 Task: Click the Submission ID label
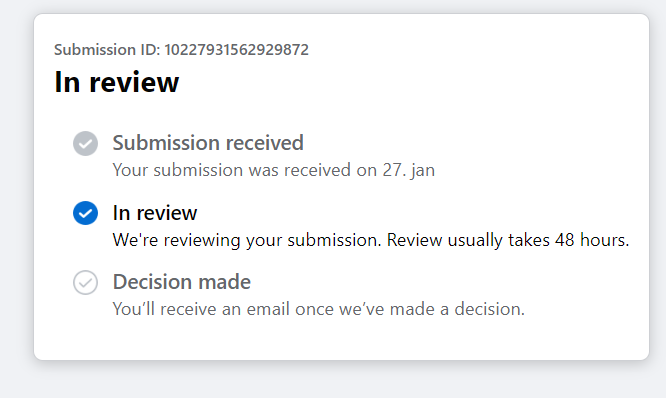click(x=107, y=50)
